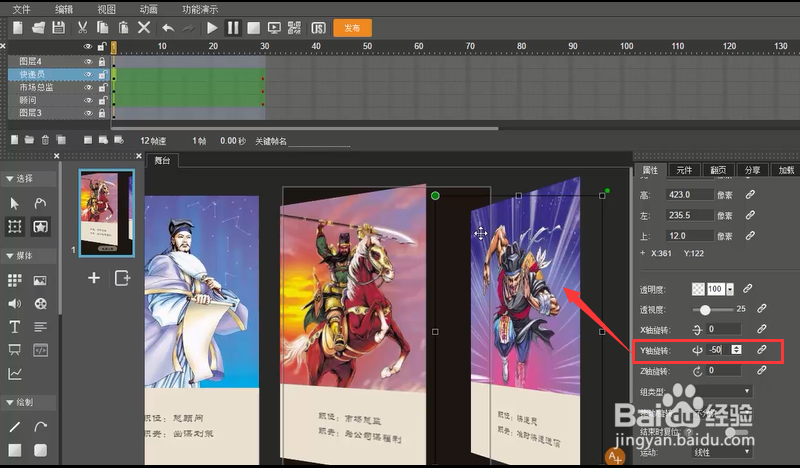Select page 1 thumbnail
The image size is (800, 468).
[107, 213]
